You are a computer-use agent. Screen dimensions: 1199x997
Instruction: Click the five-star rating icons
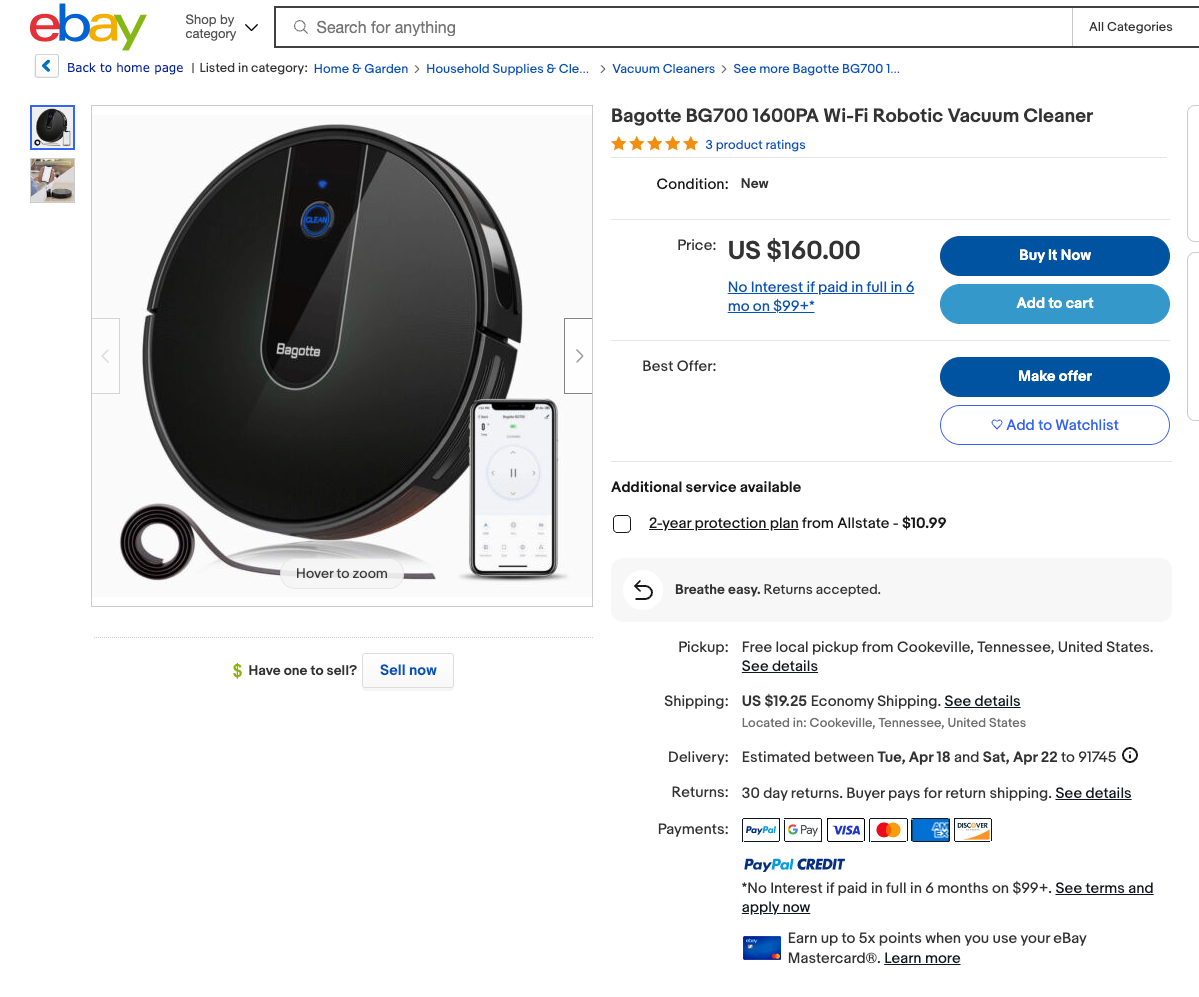click(654, 144)
